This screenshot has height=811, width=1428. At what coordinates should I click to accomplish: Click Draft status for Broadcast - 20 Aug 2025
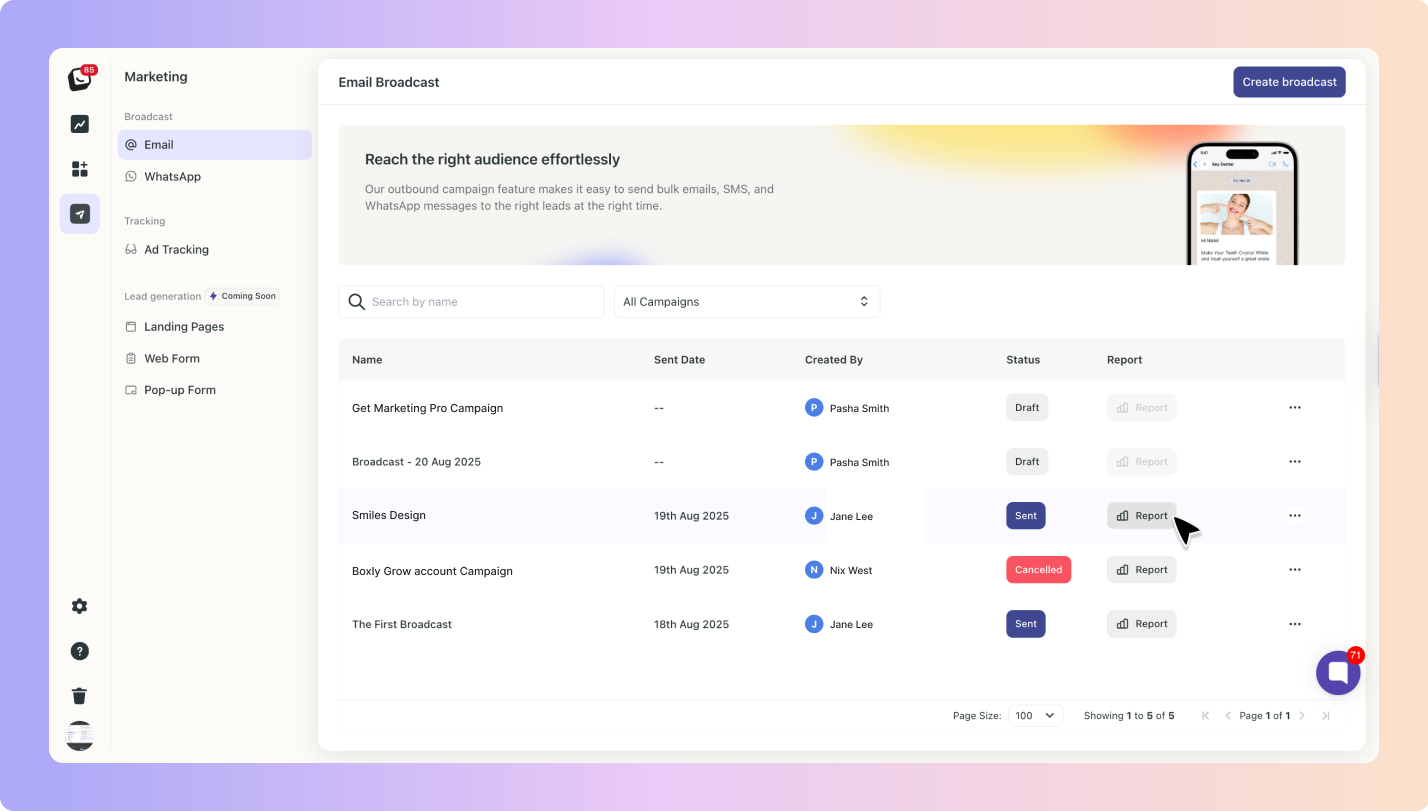1027,462
